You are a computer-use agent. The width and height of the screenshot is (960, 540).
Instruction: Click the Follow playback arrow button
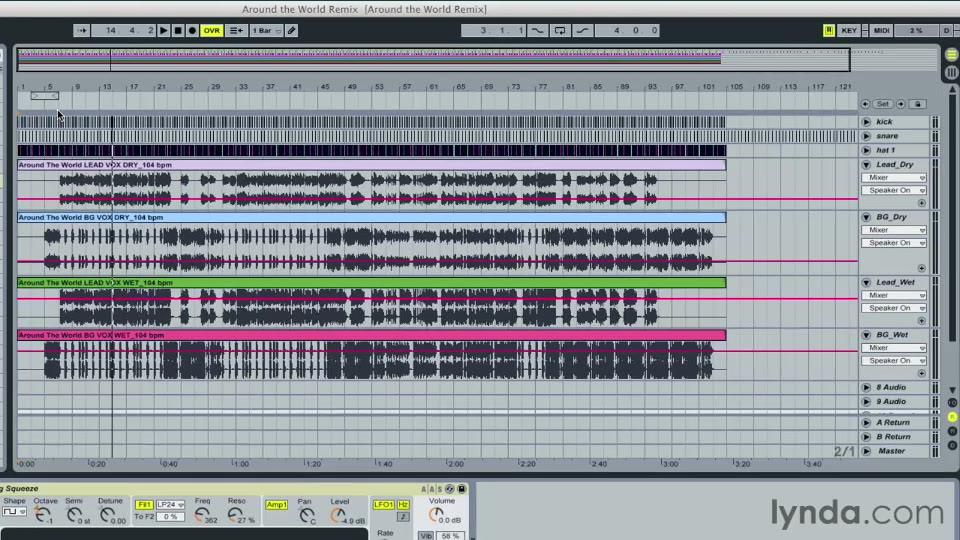(81, 30)
